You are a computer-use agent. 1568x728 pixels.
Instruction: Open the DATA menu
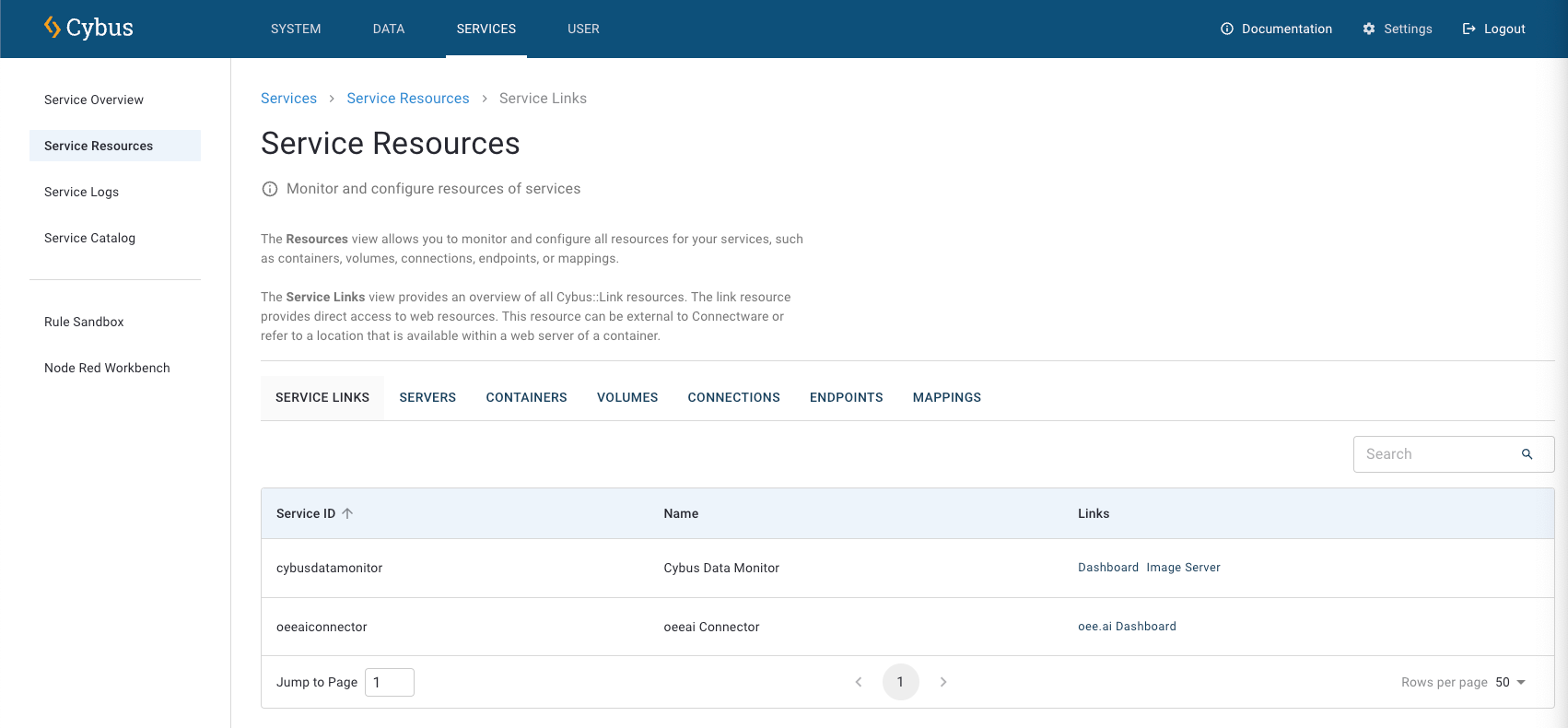pyautogui.click(x=389, y=29)
